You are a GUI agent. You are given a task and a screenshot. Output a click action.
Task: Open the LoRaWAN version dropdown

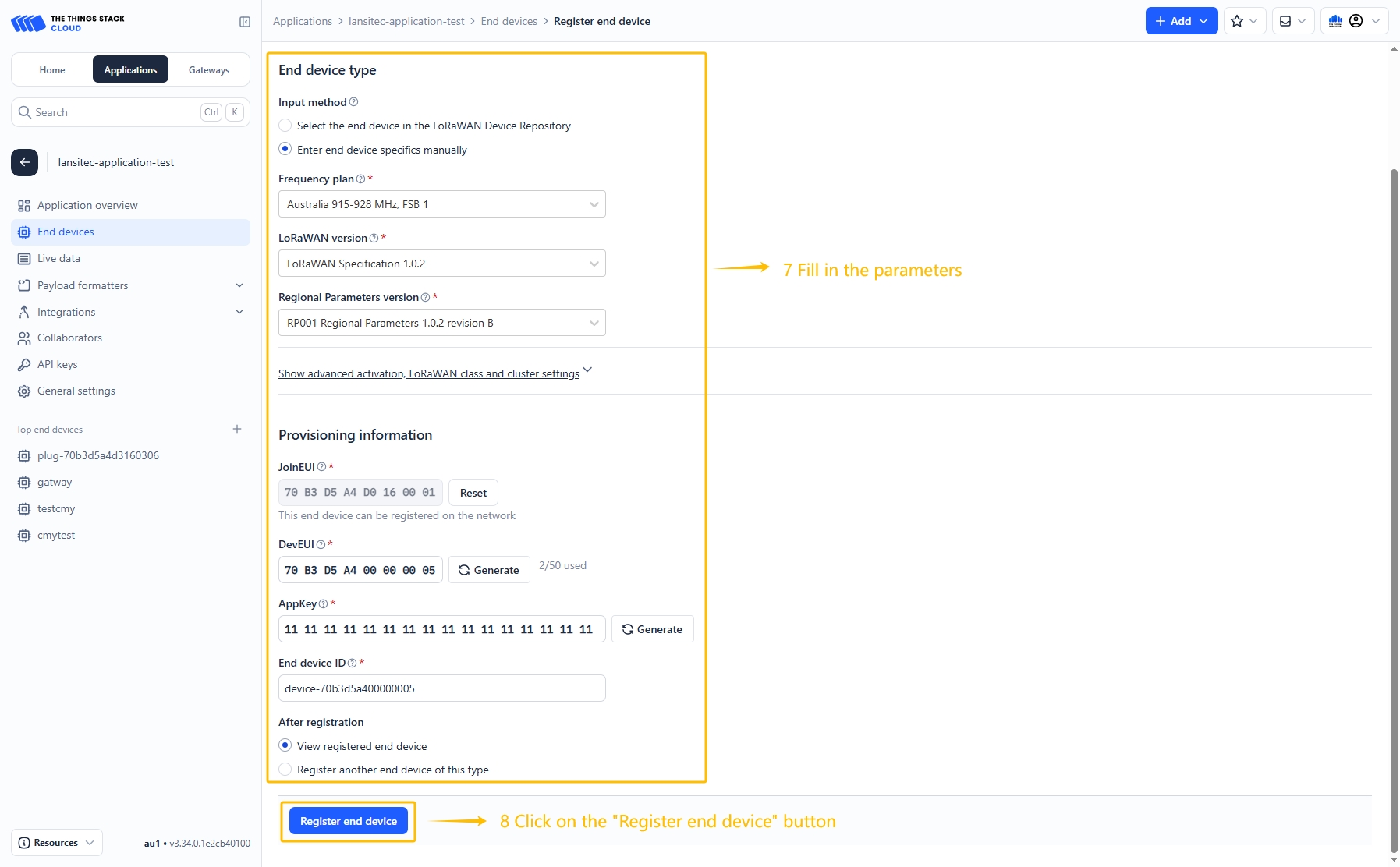click(441, 264)
